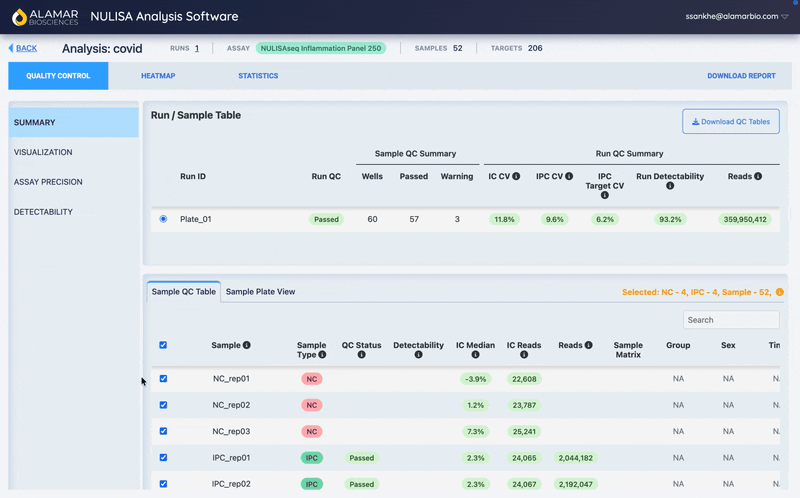Select Assay Precision in the sidebar
800x498 pixels.
click(48, 182)
